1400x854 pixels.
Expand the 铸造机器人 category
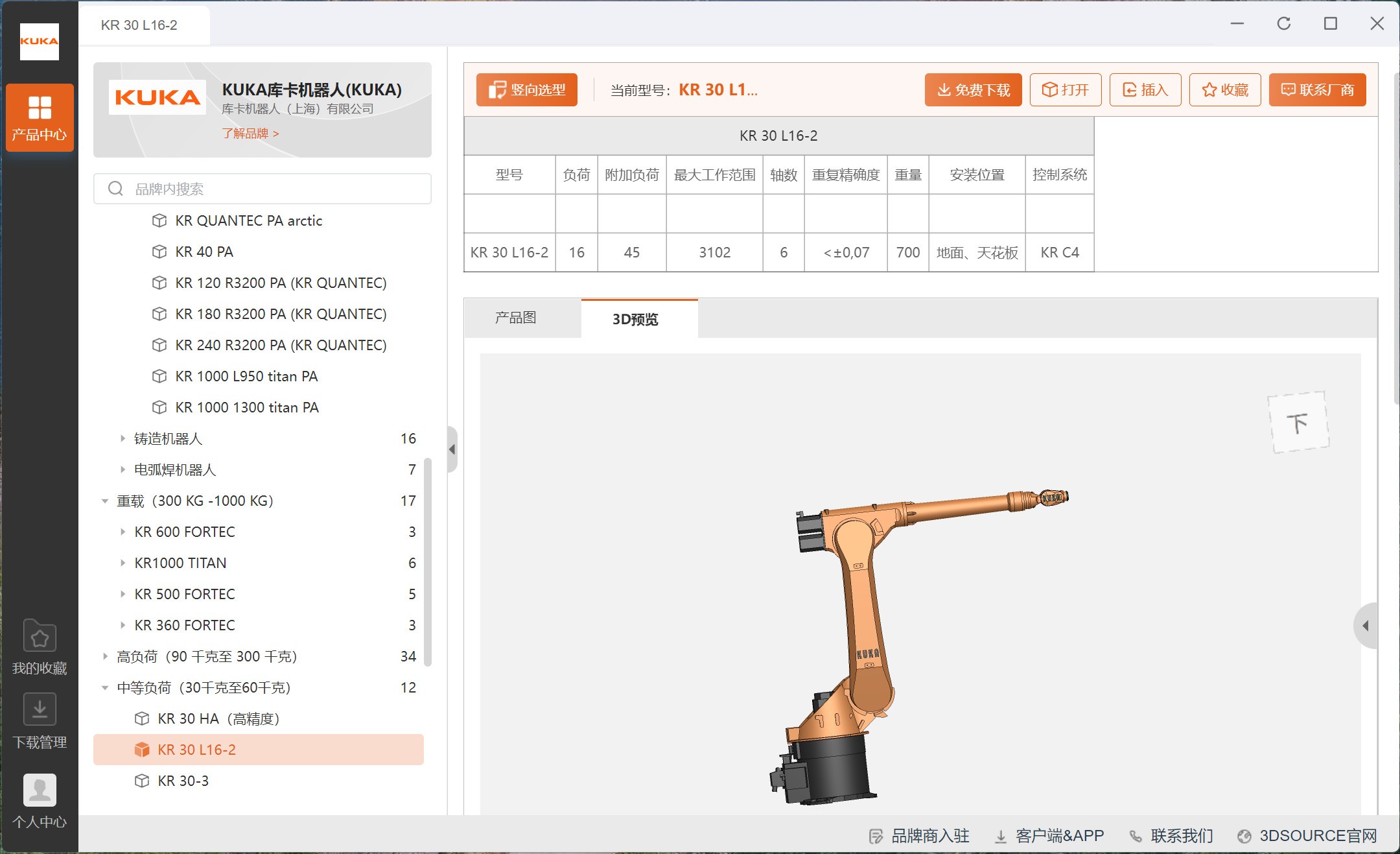pyautogui.click(x=122, y=438)
